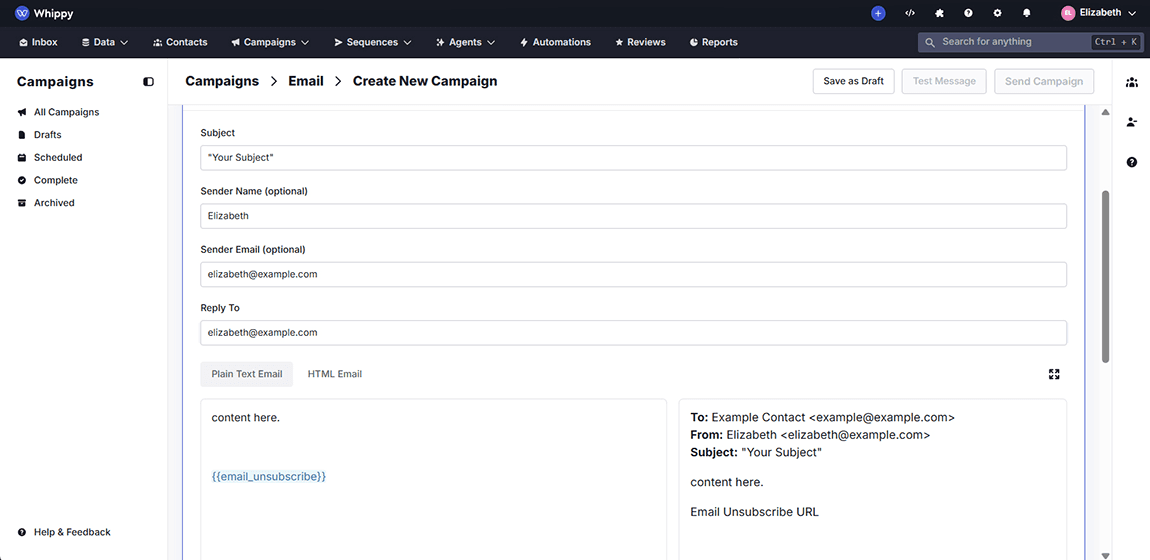Image resolution: width=1150 pixels, height=560 pixels.
Task: Open the settings gear icon
Action: point(997,13)
